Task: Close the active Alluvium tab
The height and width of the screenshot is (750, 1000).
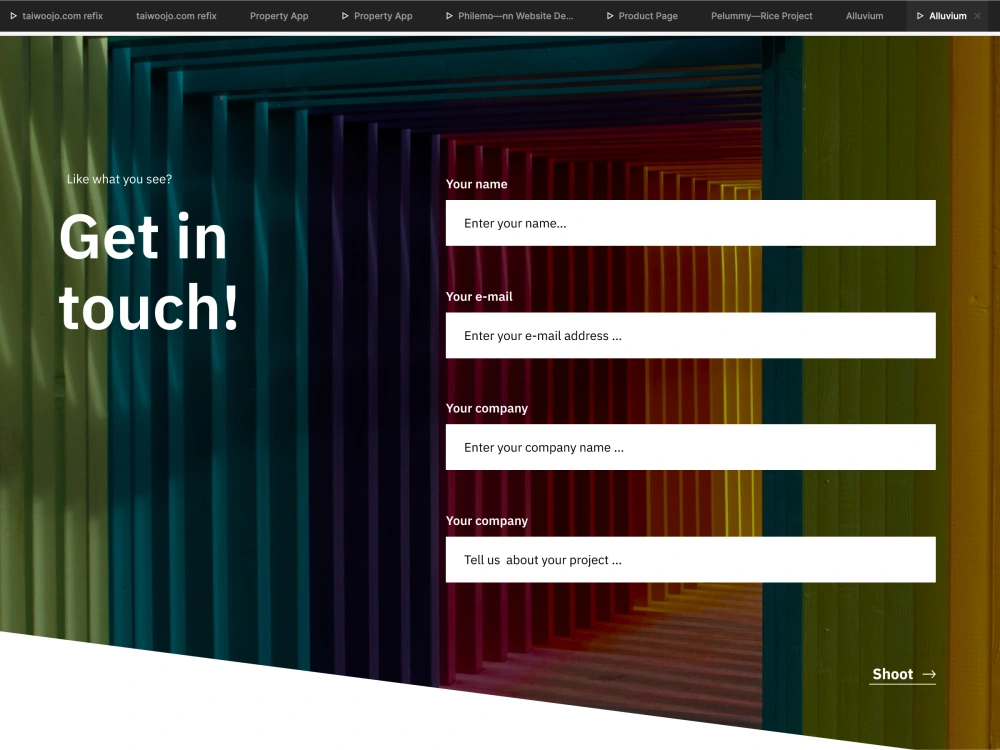Action: [x=977, y=15]
